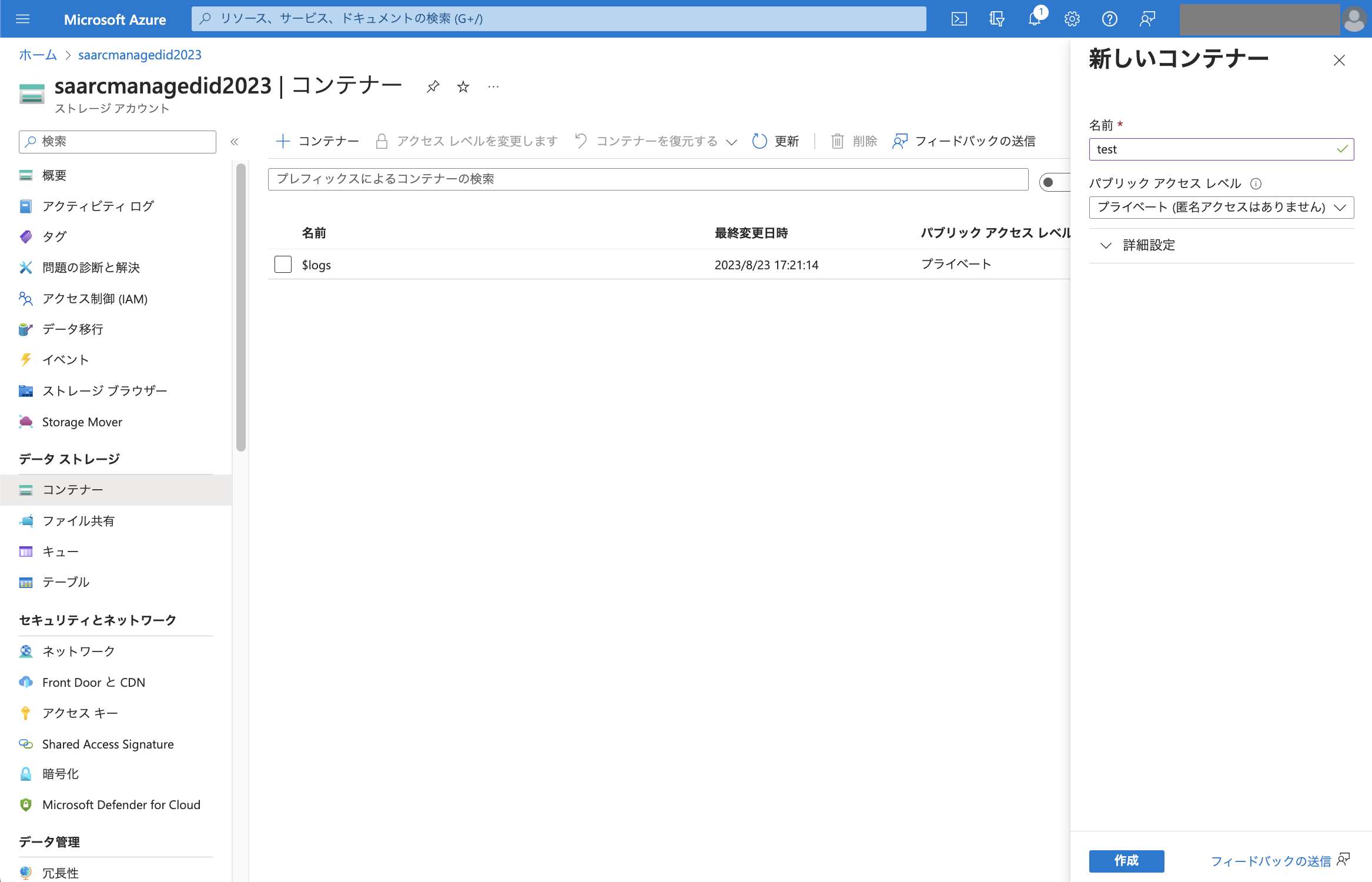The image size is (1372, 882).
Task: Click the delete (削除) toolbar button
Action: pos(854,141)
